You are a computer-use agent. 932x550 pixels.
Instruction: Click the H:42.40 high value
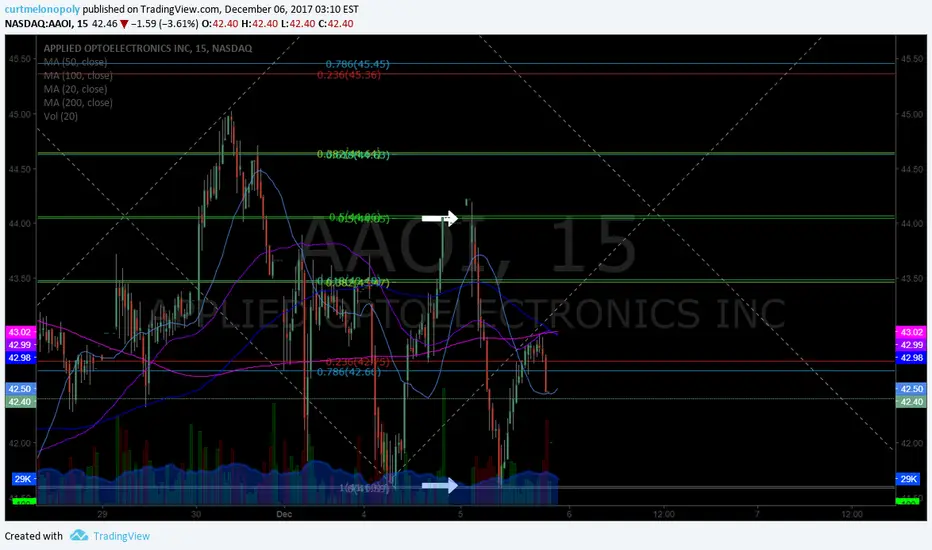[259, 24]
